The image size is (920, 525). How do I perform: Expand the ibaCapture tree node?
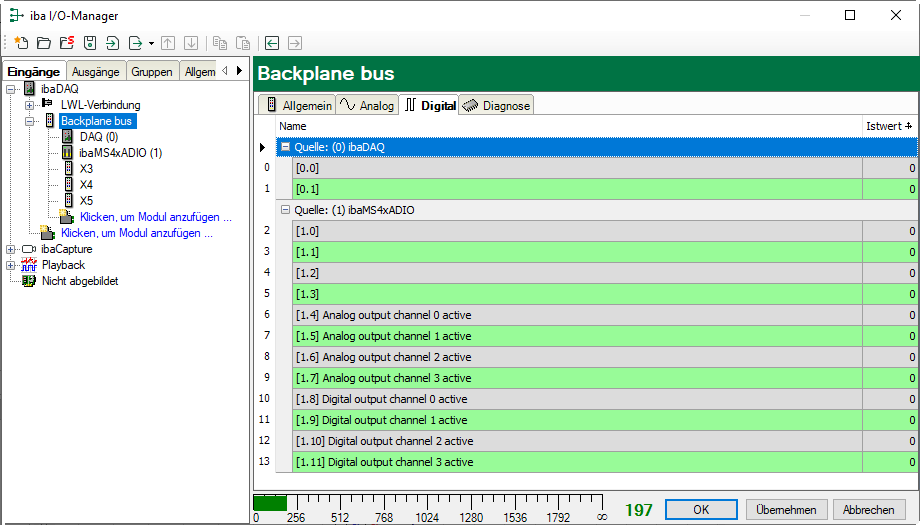pyautogui.click(x=11, y=249)
